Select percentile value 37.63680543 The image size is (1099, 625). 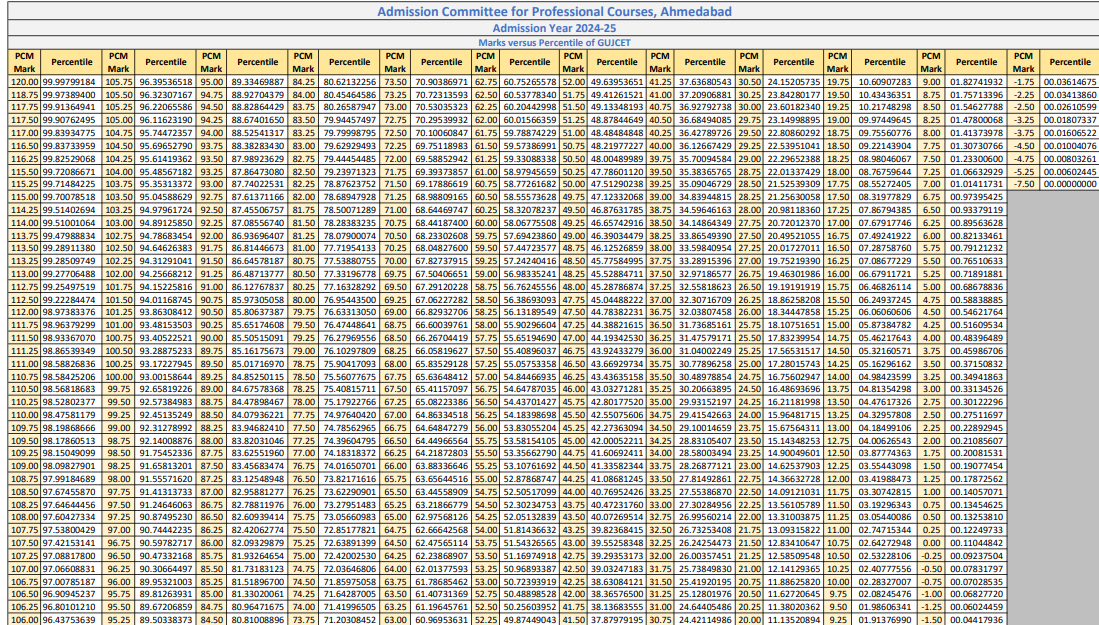[x=704, y=82]
